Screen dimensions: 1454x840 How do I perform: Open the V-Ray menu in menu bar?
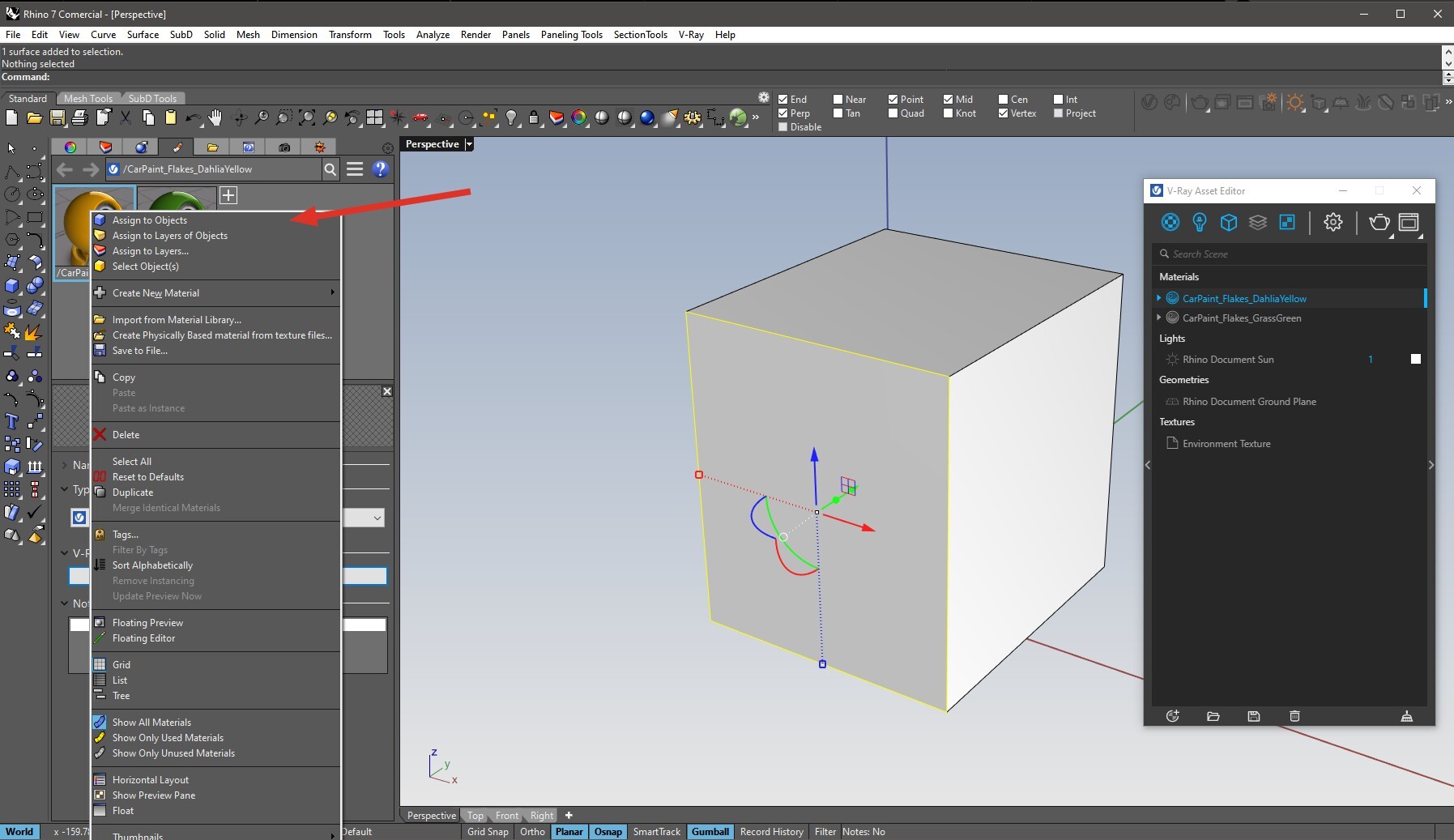click(x=691, y=35)
